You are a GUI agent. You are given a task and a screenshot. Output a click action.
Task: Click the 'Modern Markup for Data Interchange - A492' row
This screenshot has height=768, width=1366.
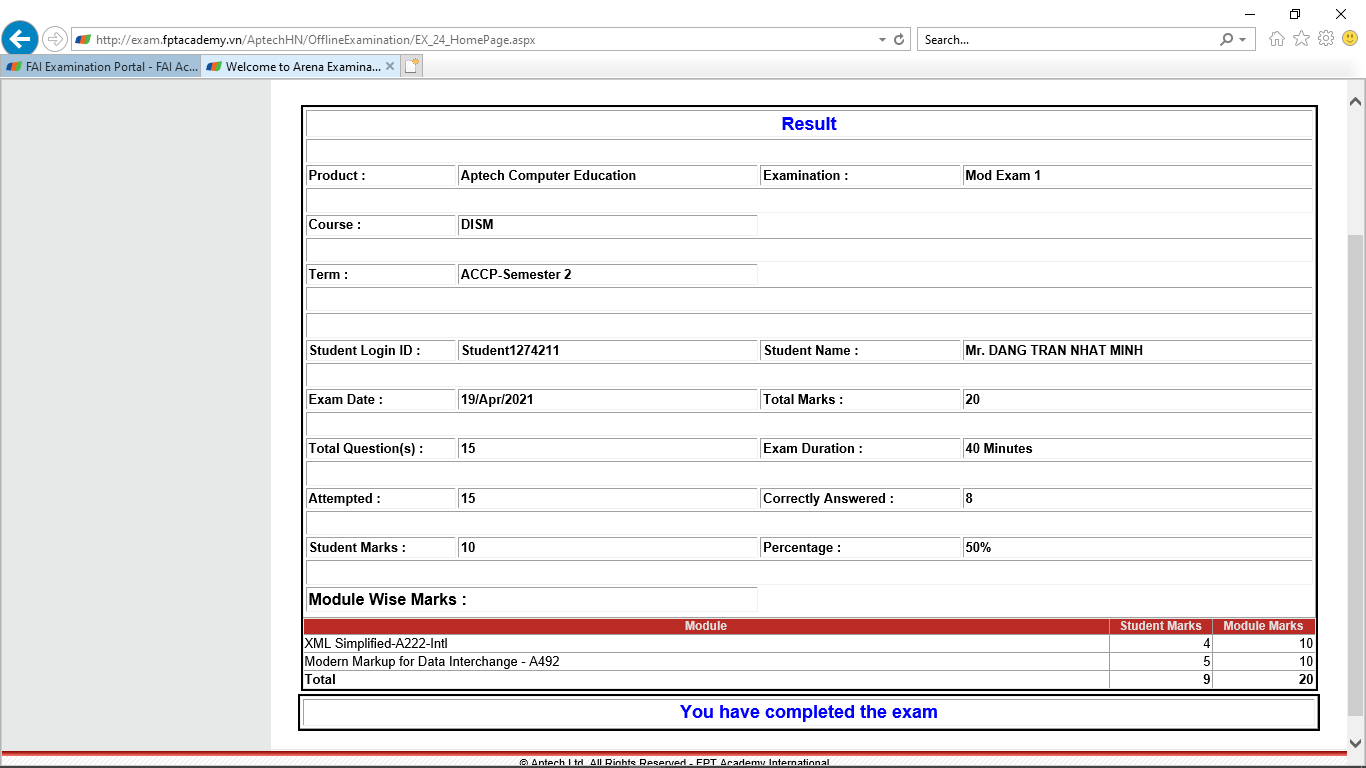pyautogui.click(x=809, y=662)
